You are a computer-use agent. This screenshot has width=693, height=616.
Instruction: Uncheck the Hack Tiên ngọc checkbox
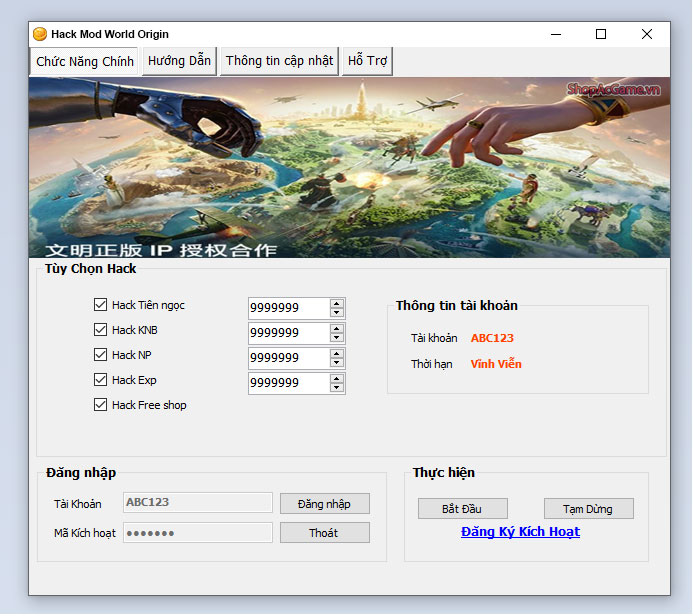click(x=100, y=304)
